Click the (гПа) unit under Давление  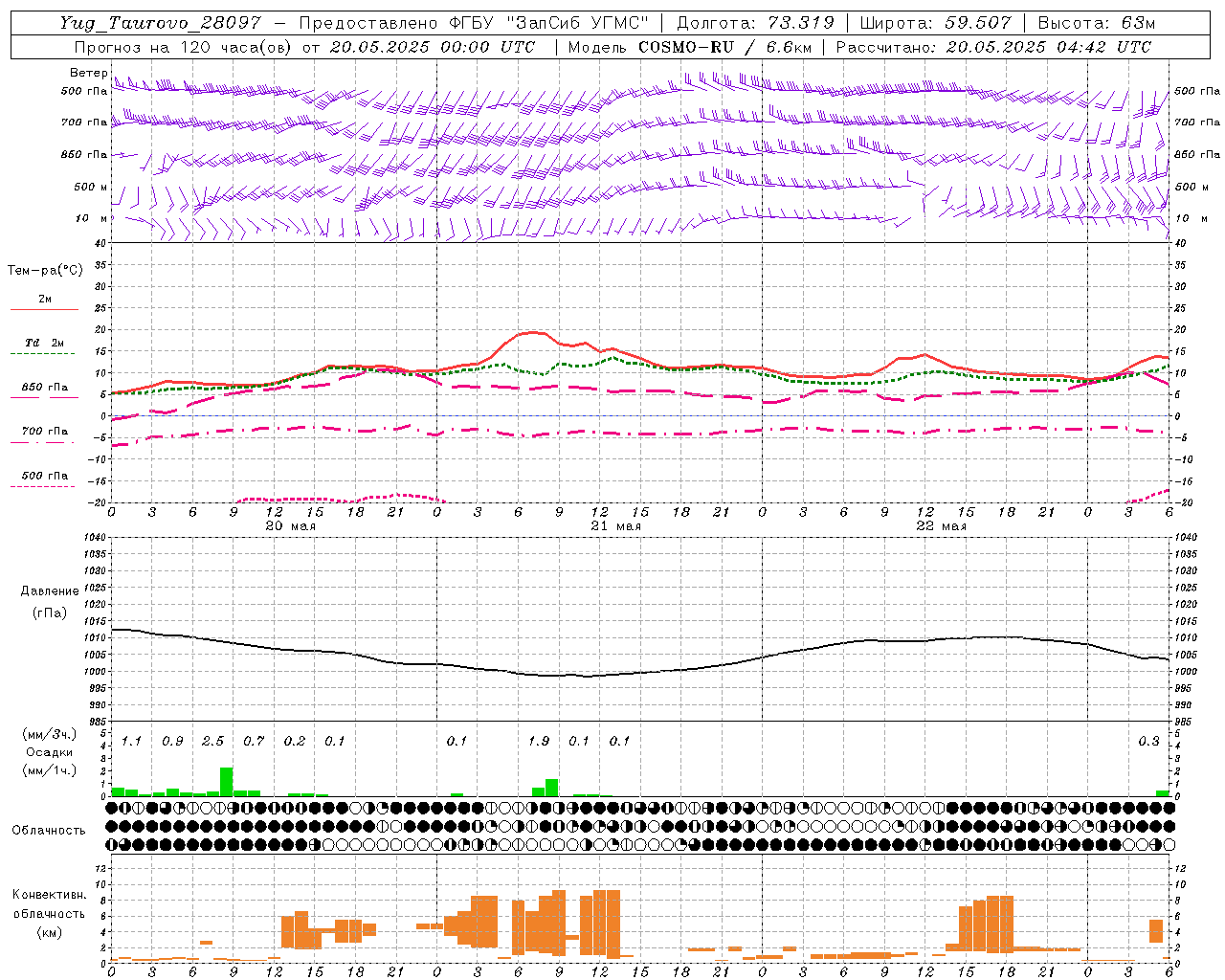pos(50,612)
